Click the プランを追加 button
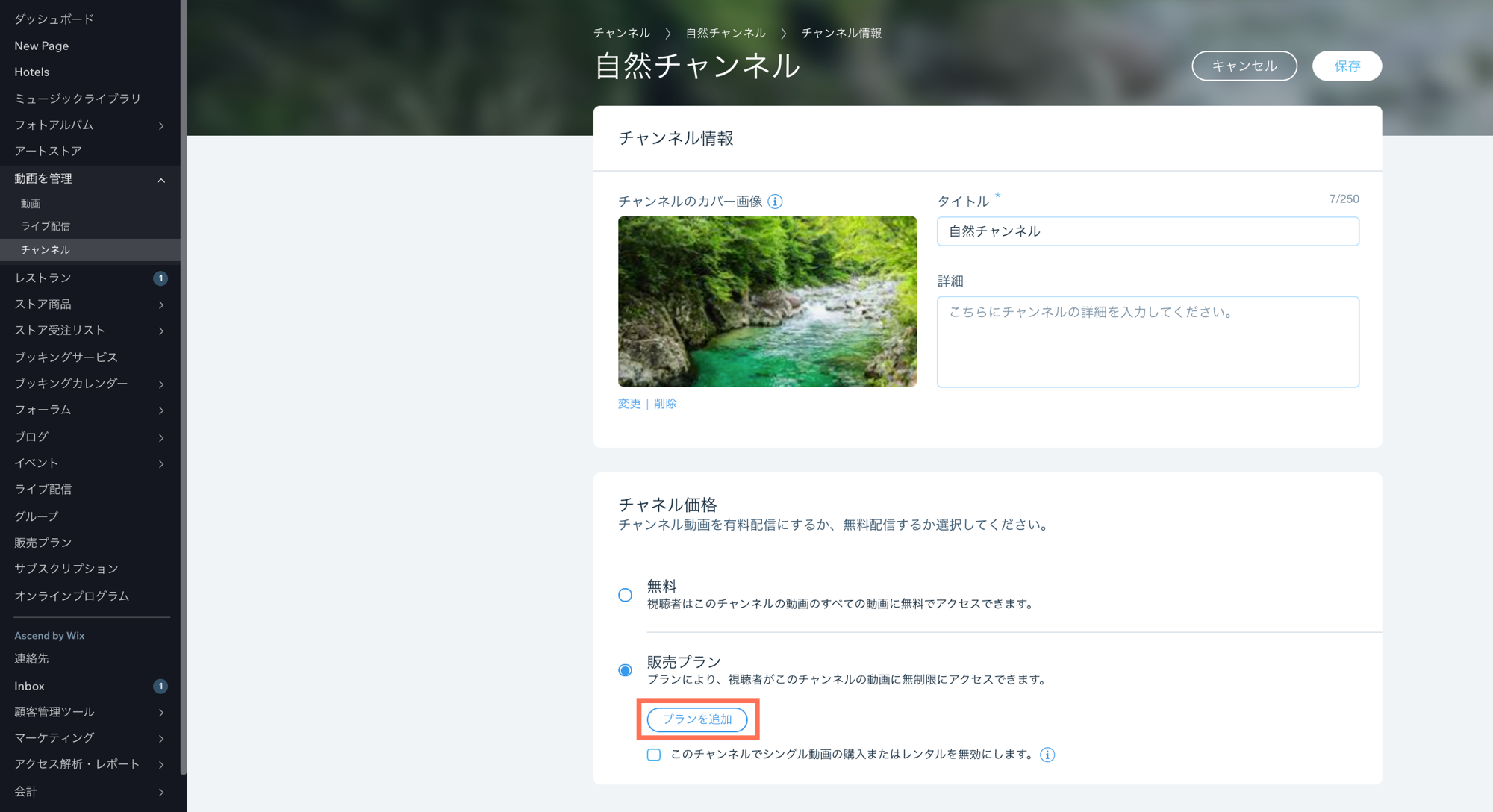 (x=697, y=719)
